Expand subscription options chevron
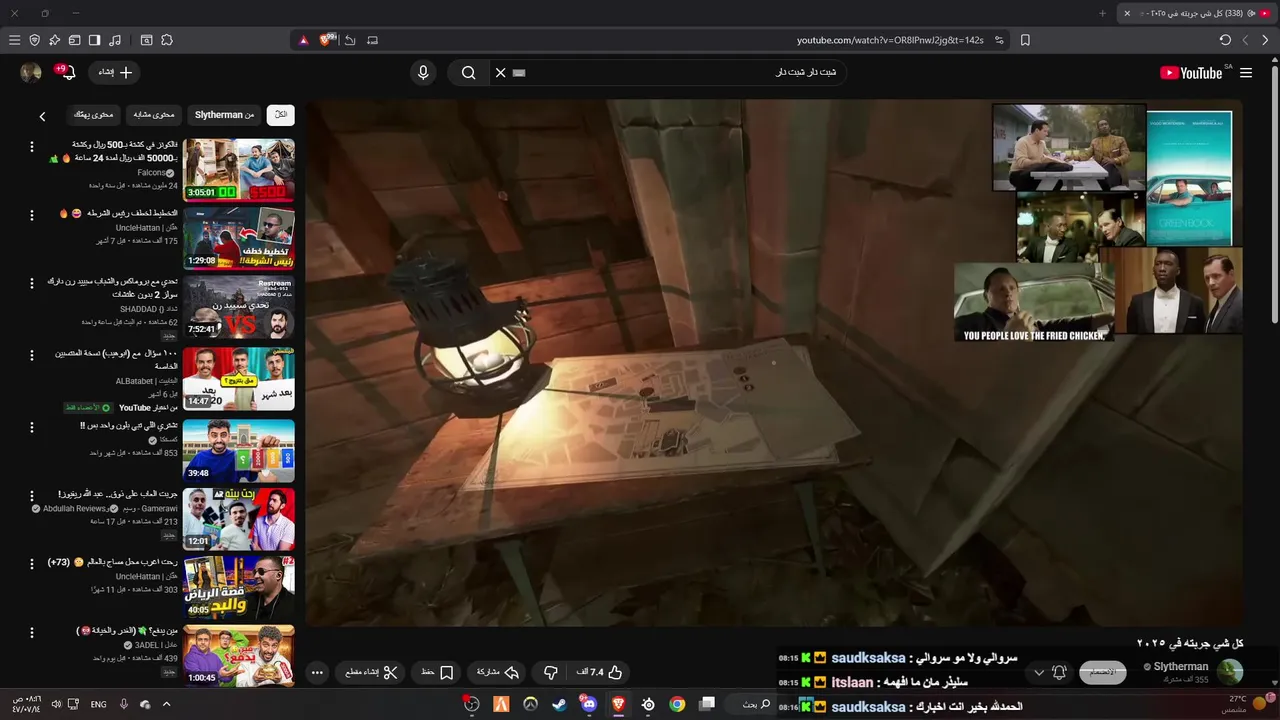Viewport: 1280px width, 720px height. pyautogui.click(x=1039, y=672)
